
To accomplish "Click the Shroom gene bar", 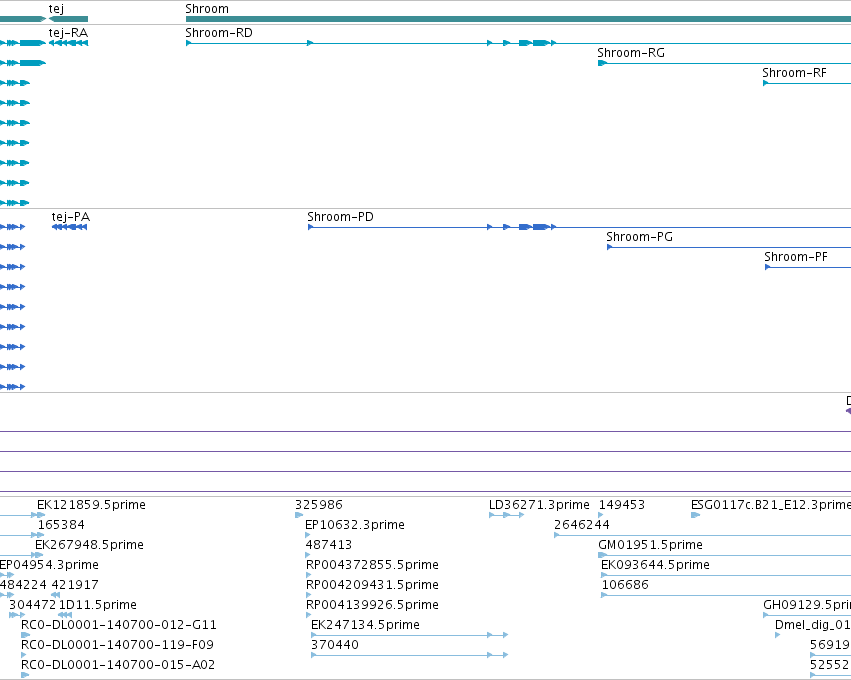I will point(518,20).
